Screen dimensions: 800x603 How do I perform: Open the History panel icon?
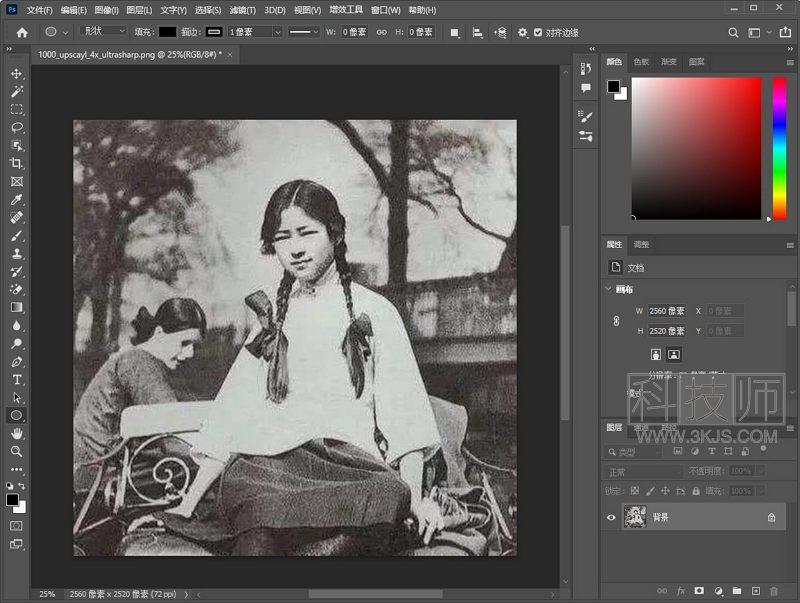pyautogui.click(x=586, y=69)
